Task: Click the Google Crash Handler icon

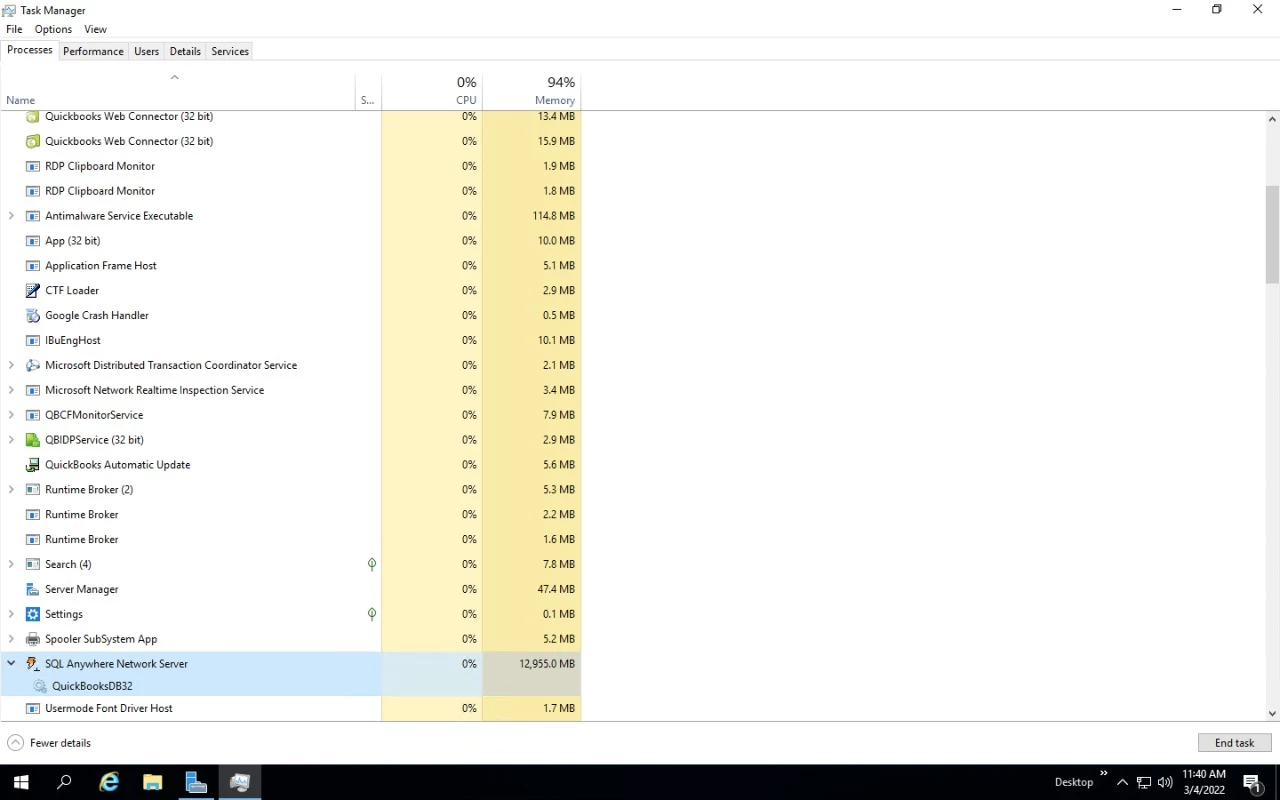Action: pyautogui.click(x=32, y=316)
